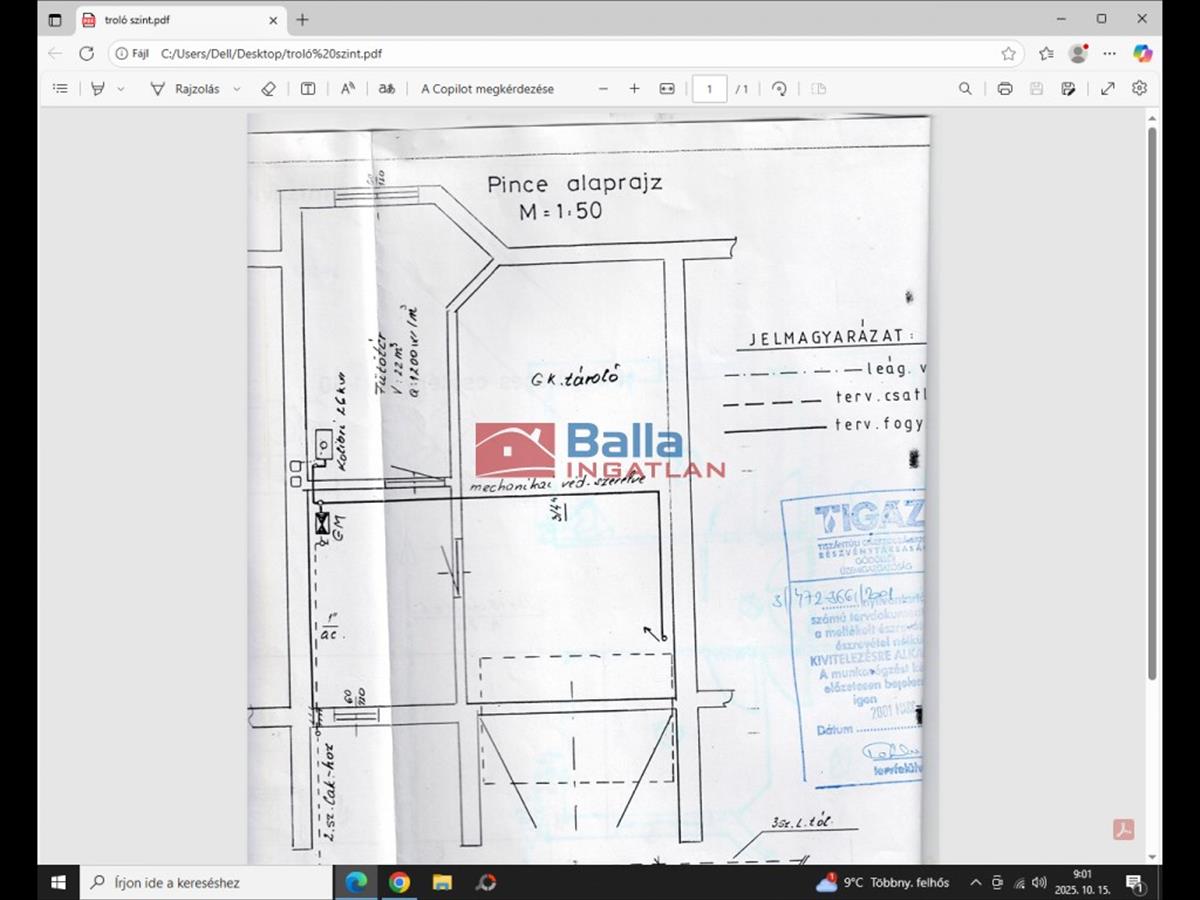Open the PDF search tool
Image resolution: width=1200 pixels, height=900 pixels.
965,89
